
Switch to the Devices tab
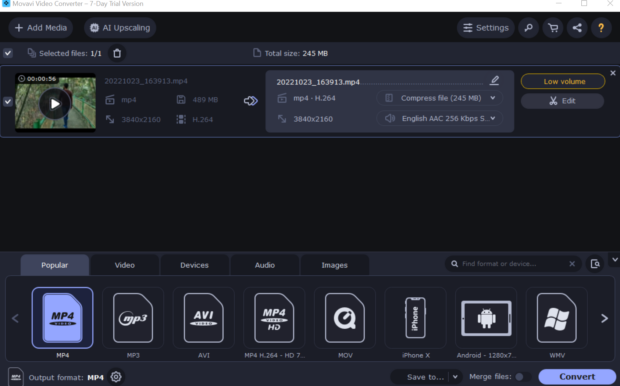click(194, 265)
